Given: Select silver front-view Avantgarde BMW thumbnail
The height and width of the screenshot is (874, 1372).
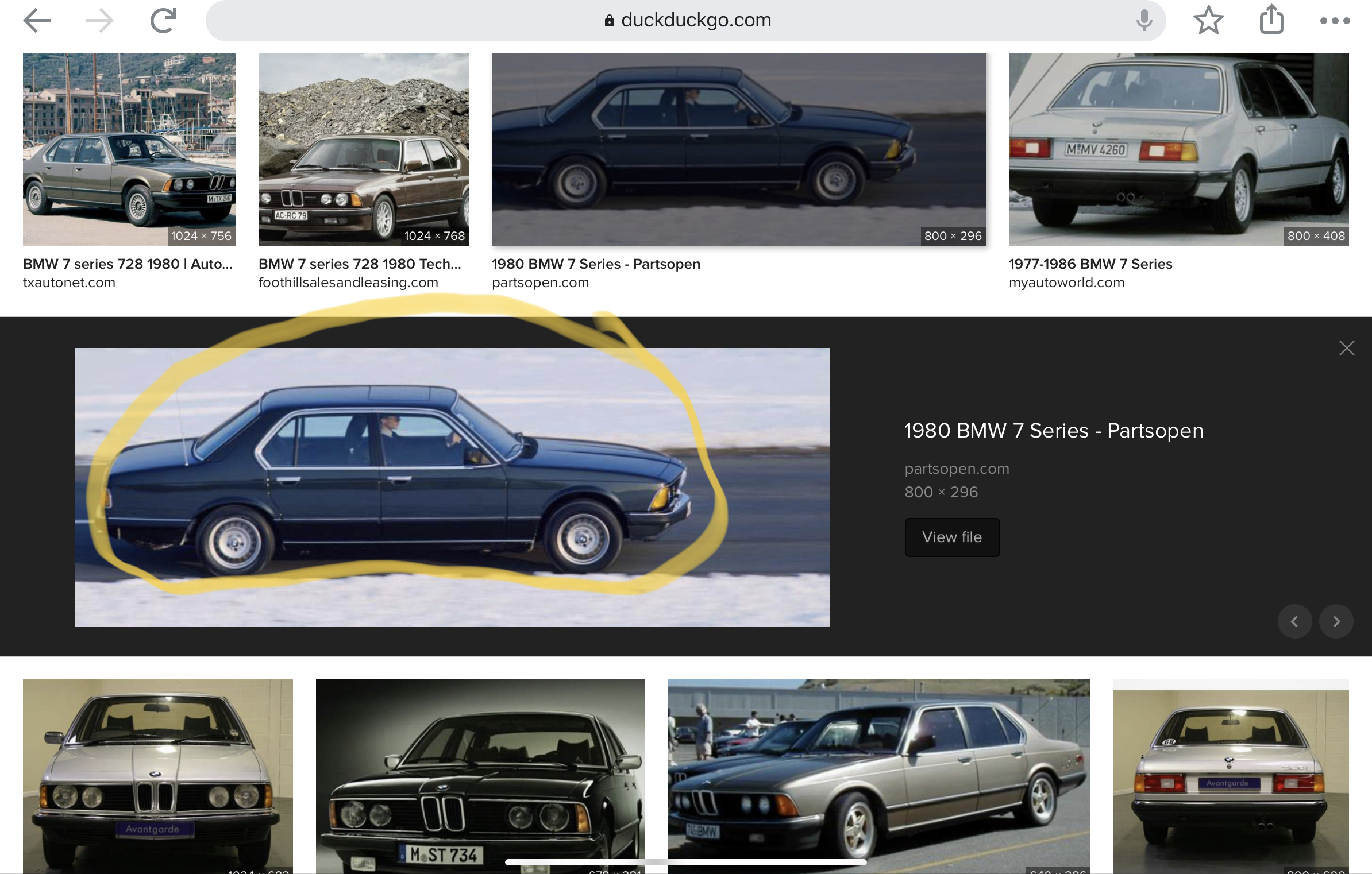Looking at the screenshot, I should [x=158, y=776].
